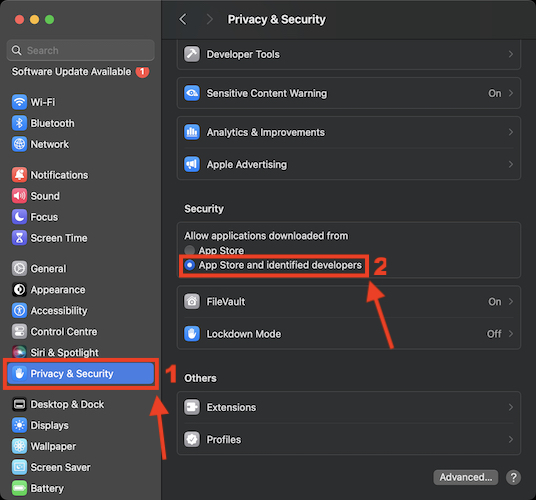Switch to Bluetooth settings label

point(52,123)
